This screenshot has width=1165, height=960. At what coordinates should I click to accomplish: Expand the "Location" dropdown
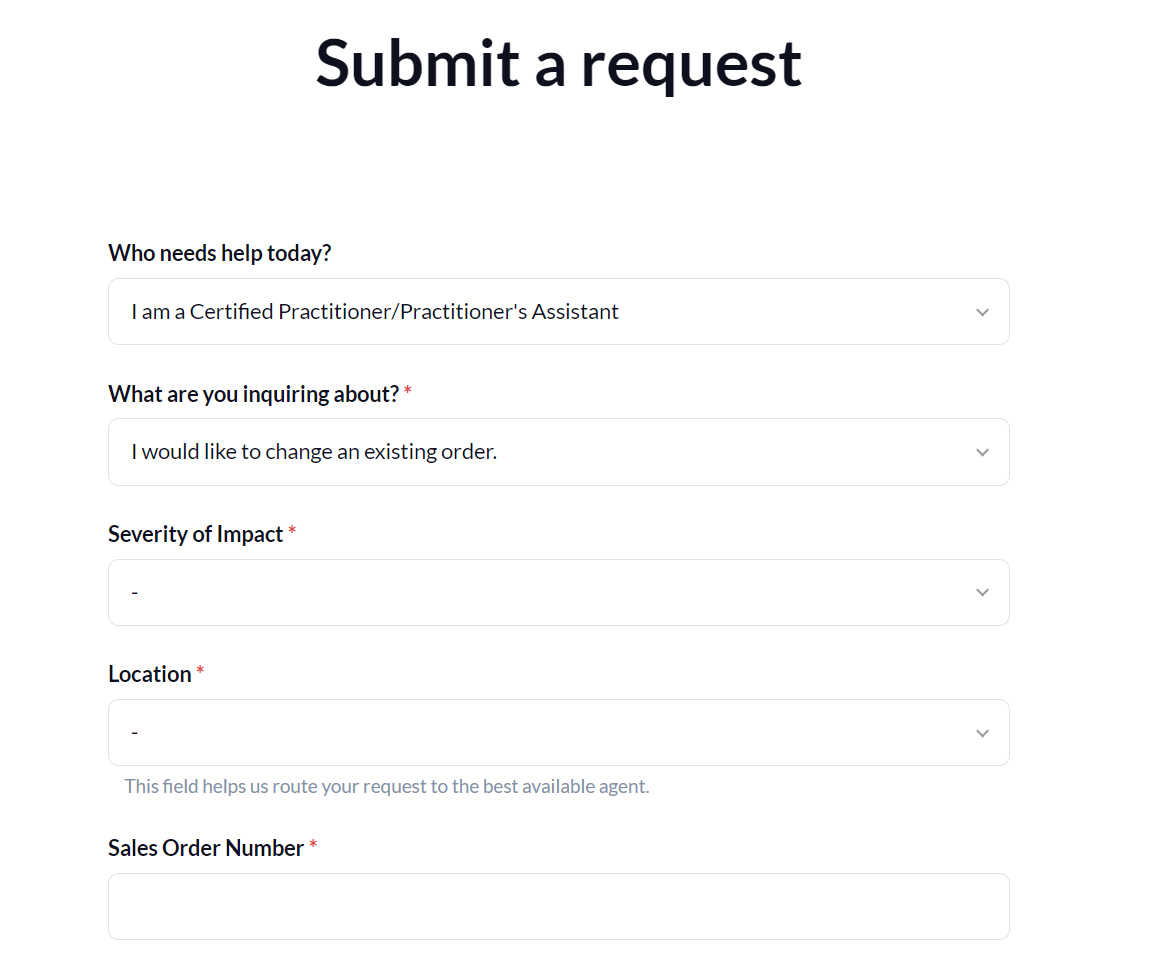558,732
